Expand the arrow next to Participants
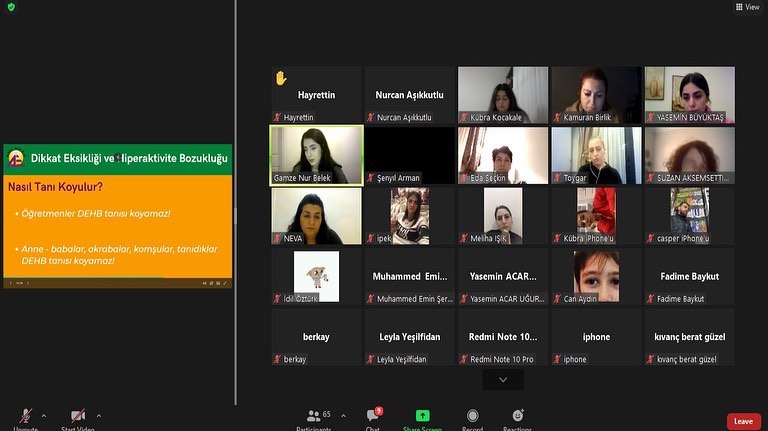The height and width of the screenshot is (431, 768). point(343,416)
